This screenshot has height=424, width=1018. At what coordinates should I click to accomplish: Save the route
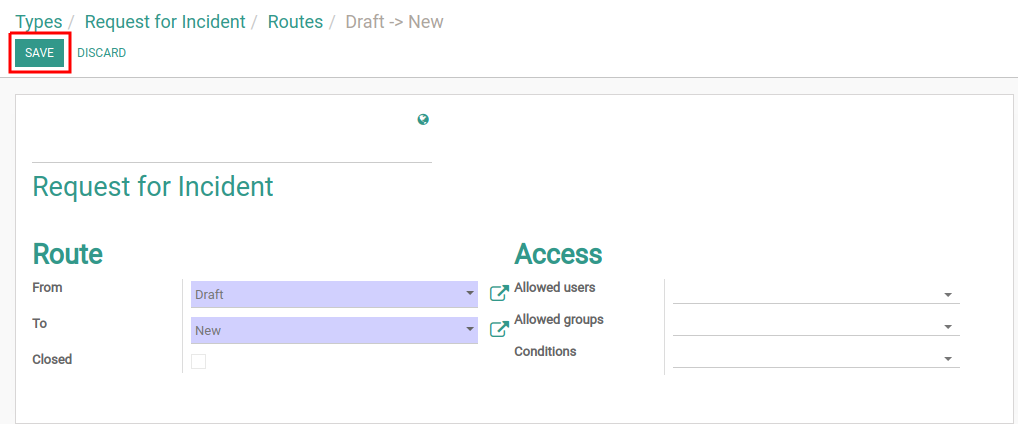pos(40,53)
